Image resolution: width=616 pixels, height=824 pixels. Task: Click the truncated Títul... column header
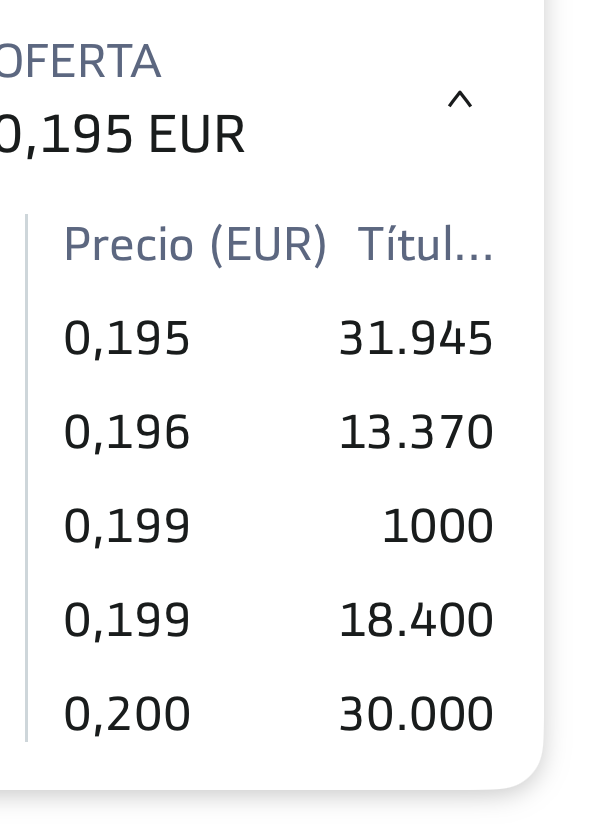pyautogui.click(x=425, y=243)
